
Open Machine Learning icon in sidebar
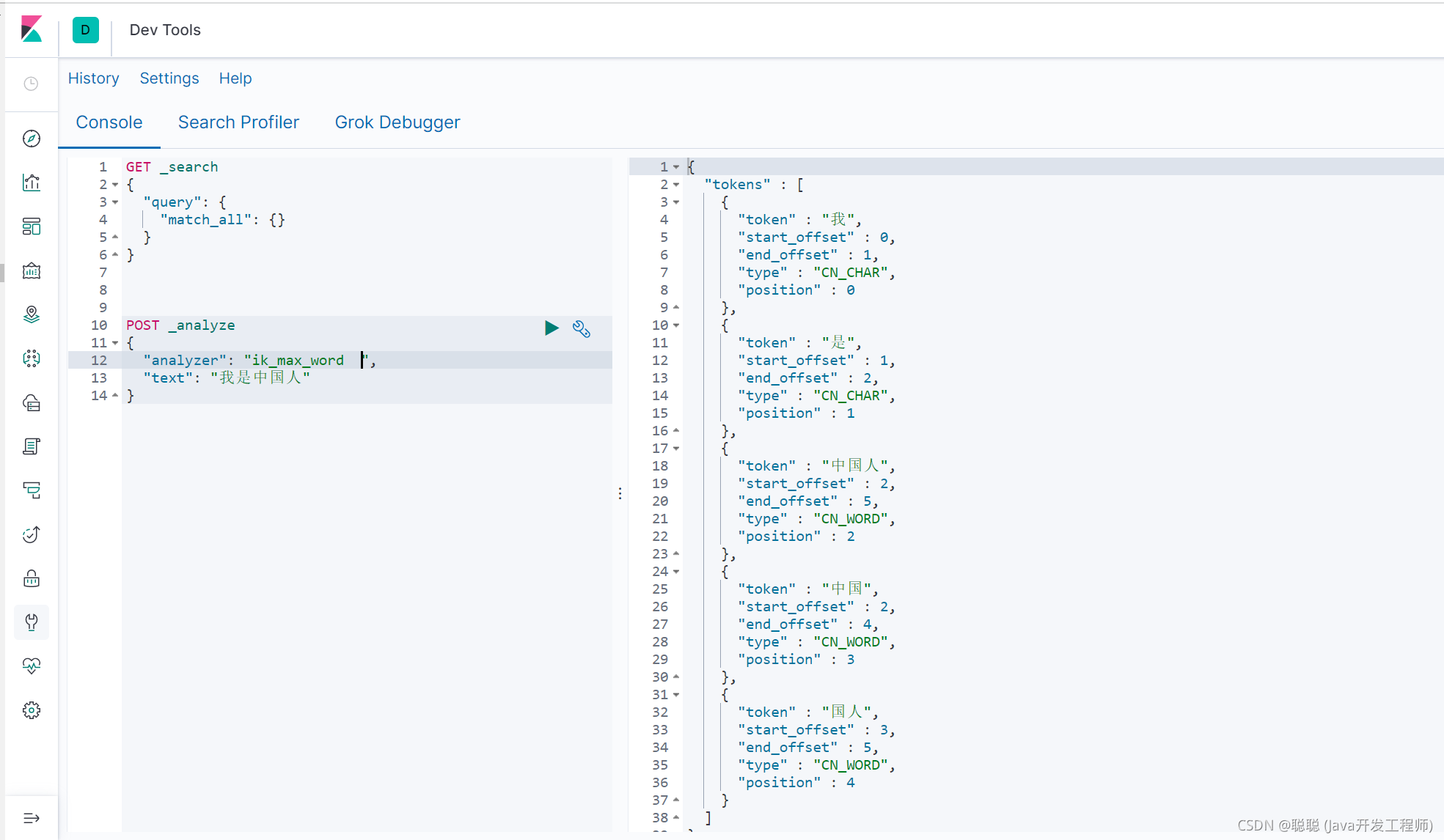32,358
